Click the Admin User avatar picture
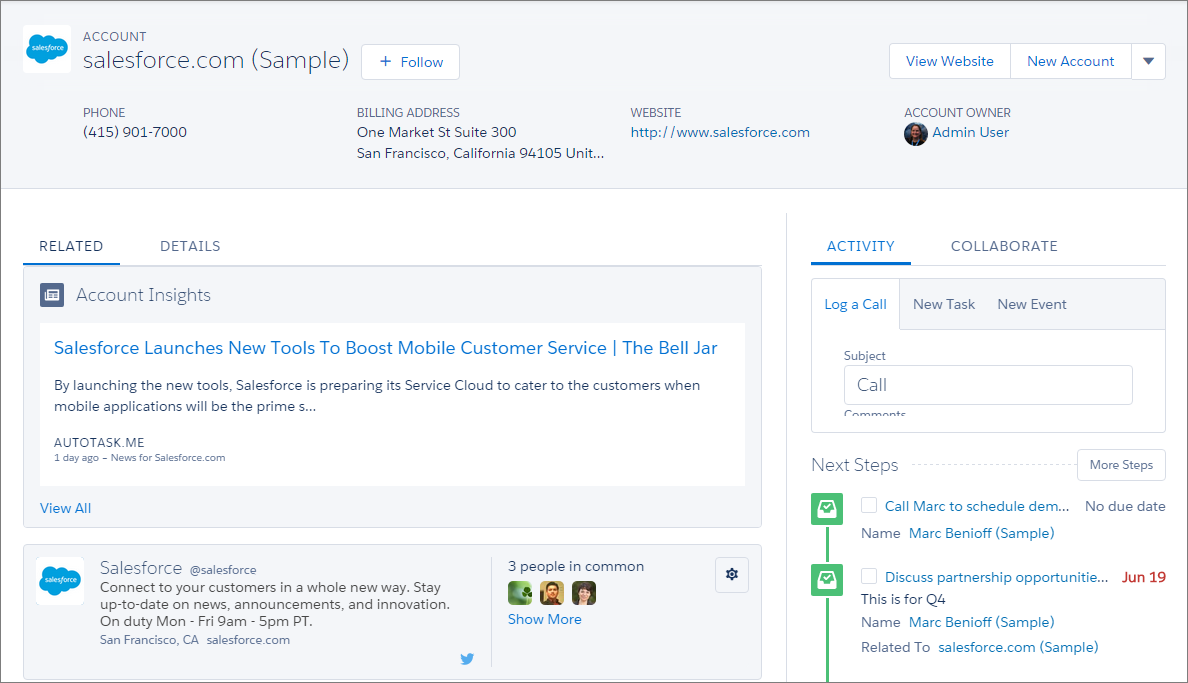The image size is (1188, 683). 915,133
